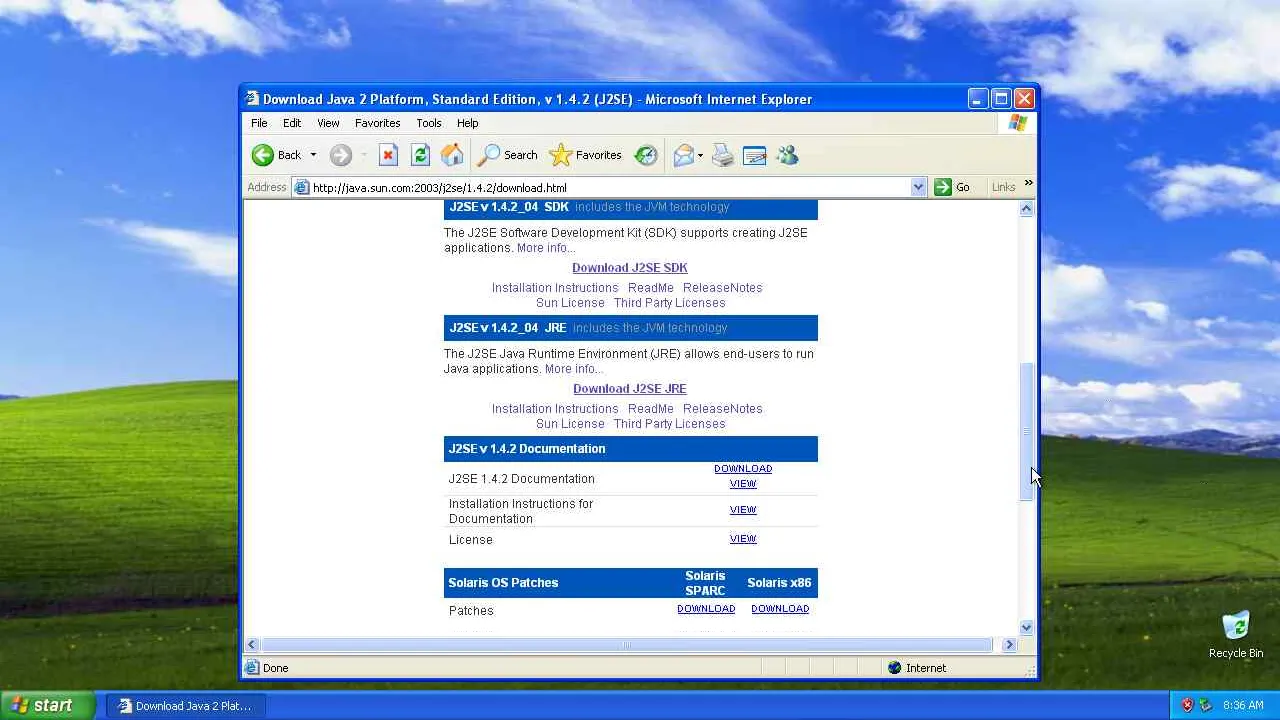
Task: Click the Done text in the status bar
Action: coord(275,668)
